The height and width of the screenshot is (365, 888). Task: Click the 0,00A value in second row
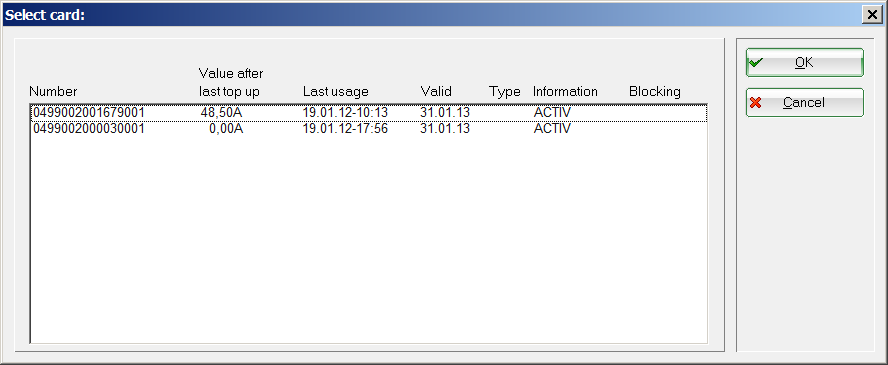[226, 128]
